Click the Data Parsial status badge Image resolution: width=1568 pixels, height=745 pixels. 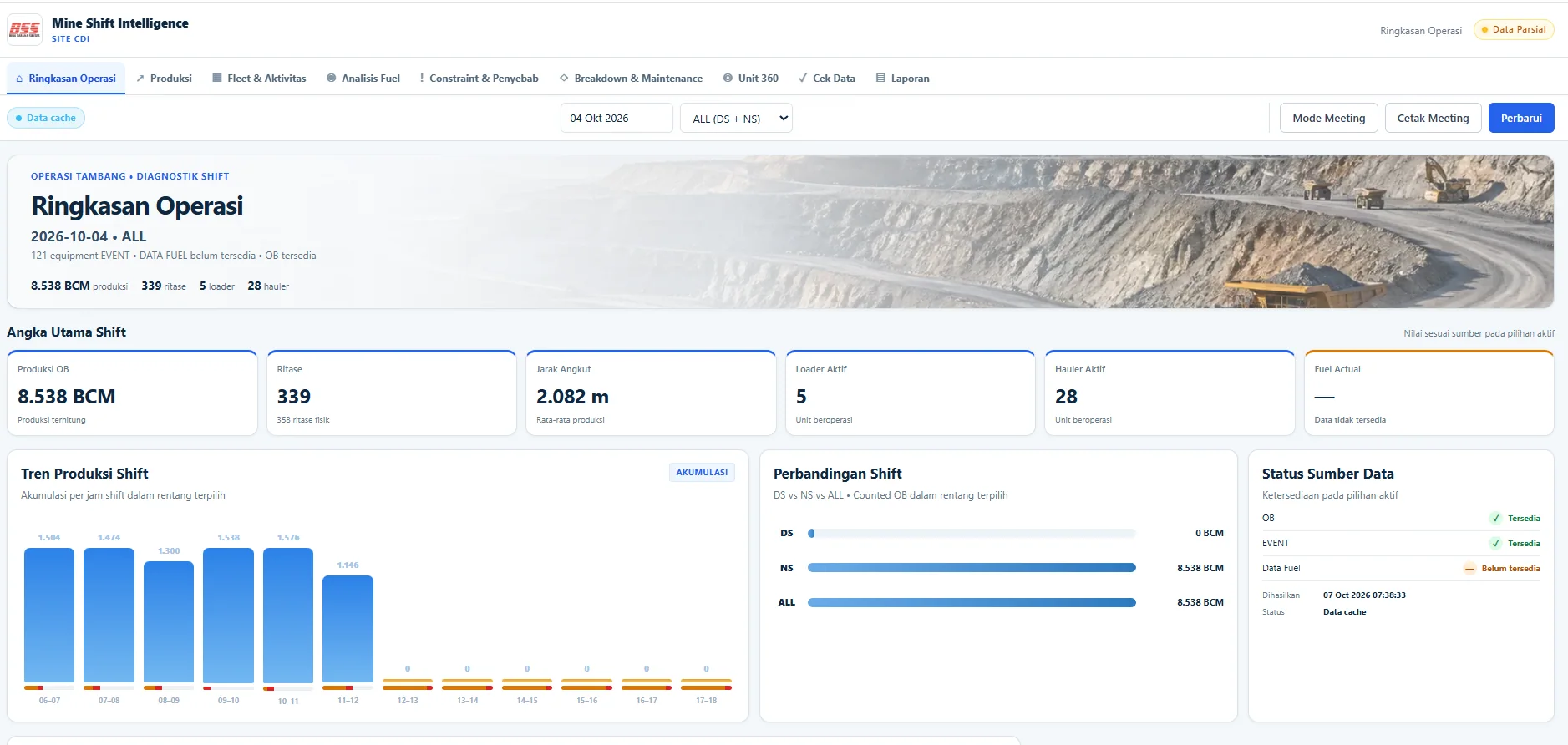click(1514, 29)
